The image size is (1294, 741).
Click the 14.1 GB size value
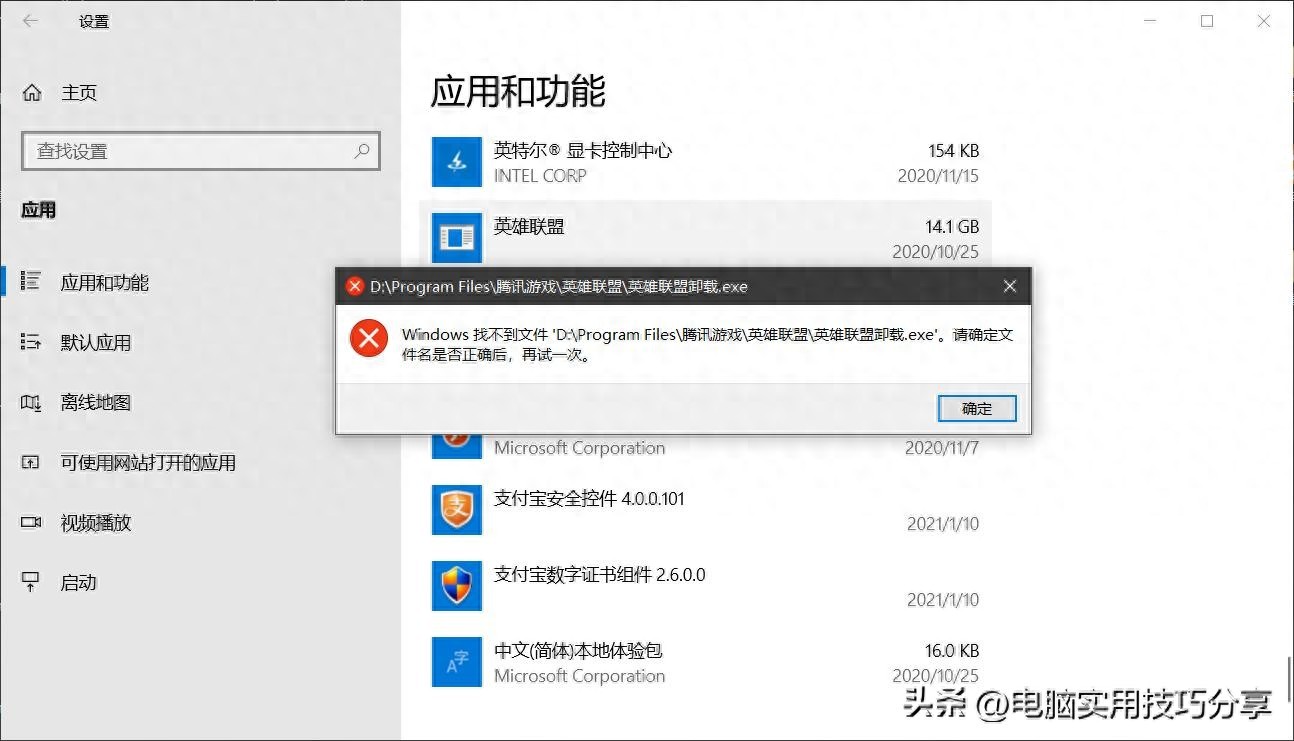tap(952, 227)
